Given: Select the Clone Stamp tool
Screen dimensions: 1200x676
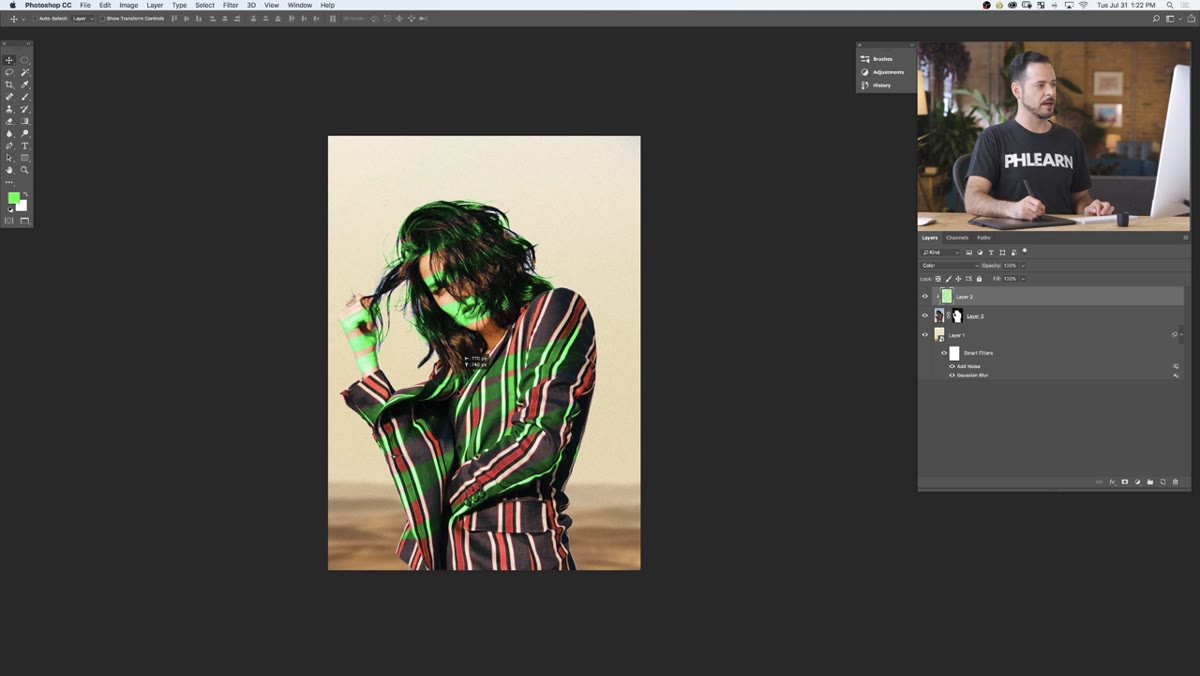Looking at the screenshot, I should 9,108.
